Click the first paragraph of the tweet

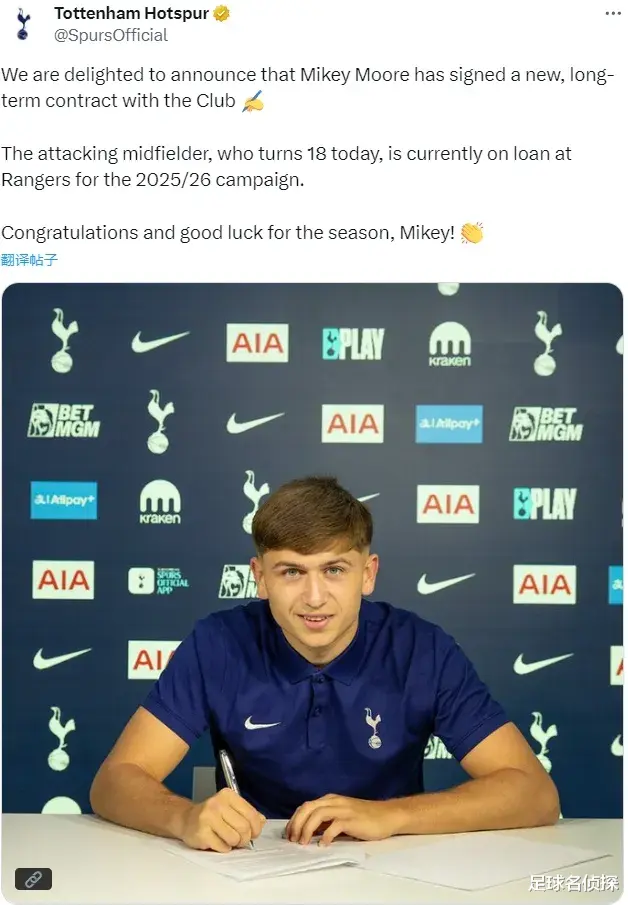(x=306, y=88)
